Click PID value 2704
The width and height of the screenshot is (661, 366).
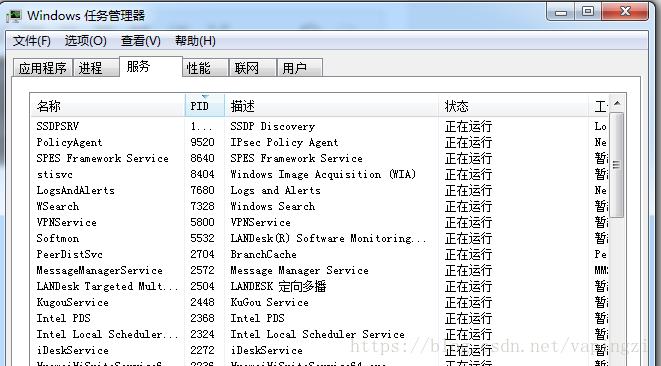202,255
